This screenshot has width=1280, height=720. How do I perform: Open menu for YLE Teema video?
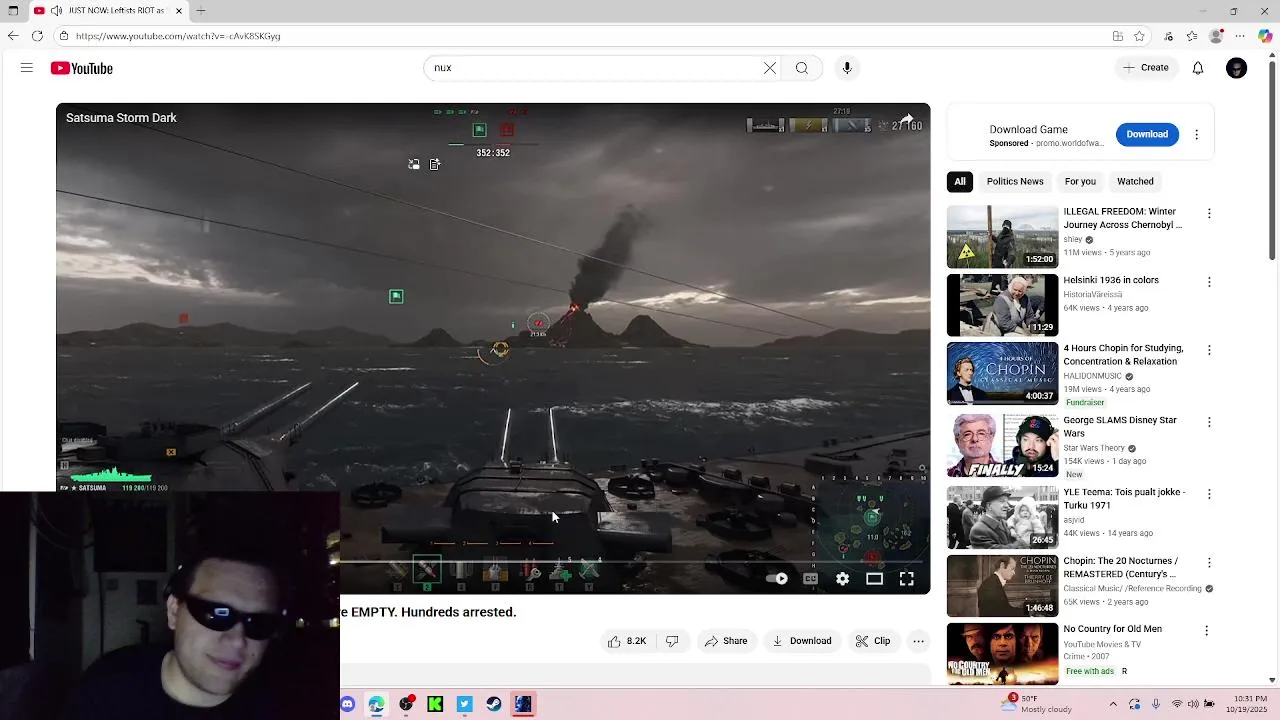coord(1209,494)
